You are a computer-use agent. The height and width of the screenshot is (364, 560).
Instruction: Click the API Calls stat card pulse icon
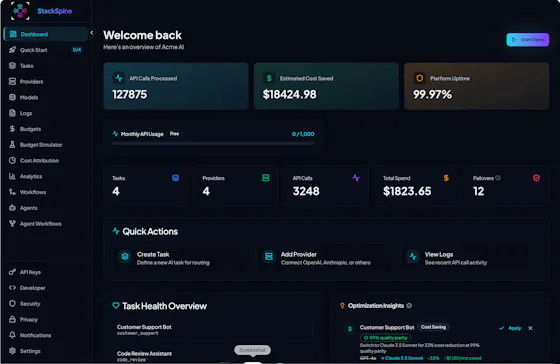356,178
